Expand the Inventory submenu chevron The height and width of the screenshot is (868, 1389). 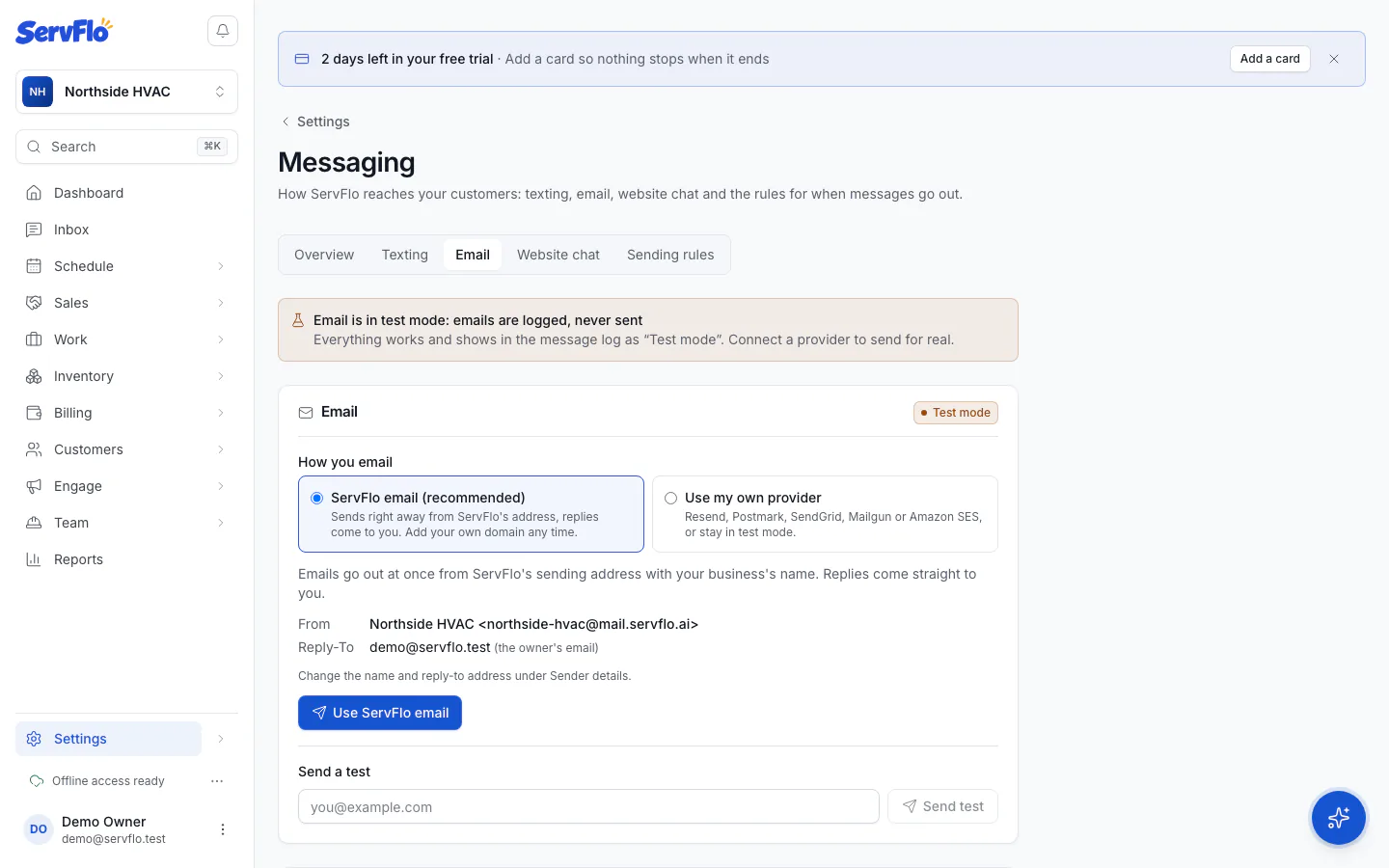tap(221, 376)
